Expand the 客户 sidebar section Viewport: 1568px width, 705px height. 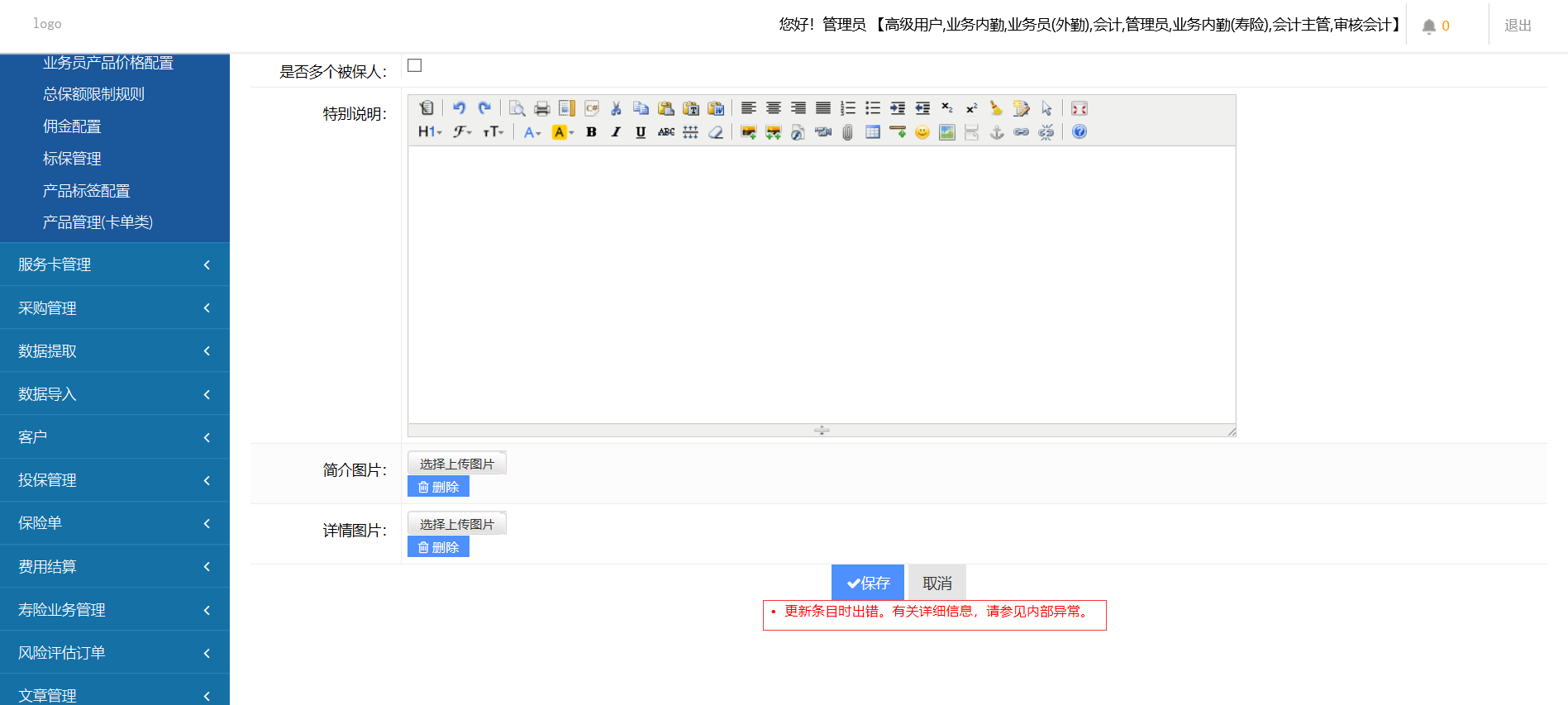115,437
